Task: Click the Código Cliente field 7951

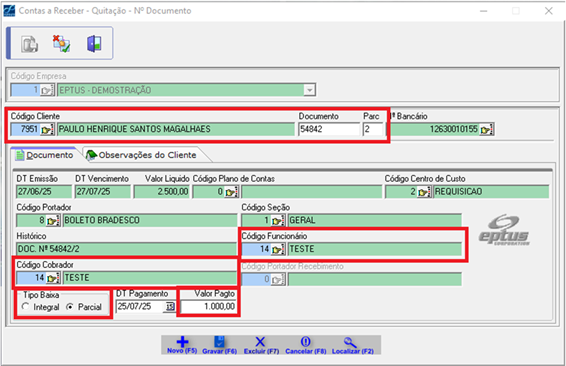Action: click(25, 129)
